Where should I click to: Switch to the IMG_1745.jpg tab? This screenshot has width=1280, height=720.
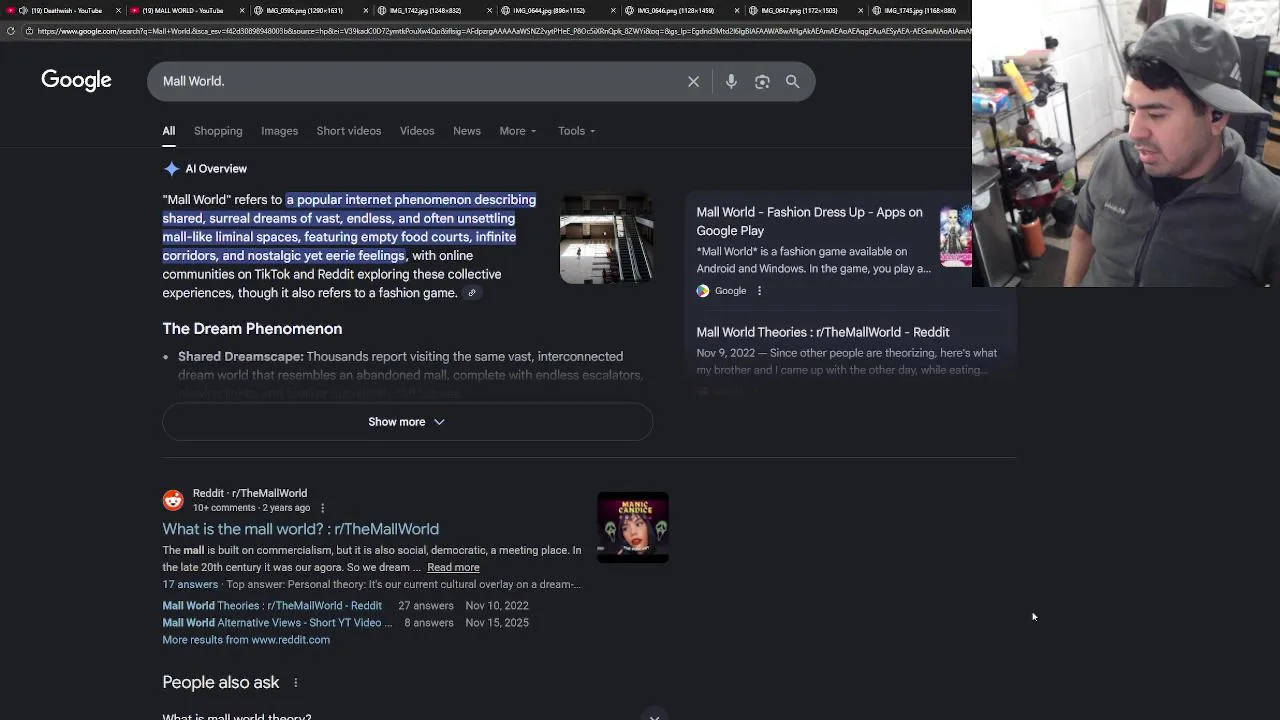[920, 10]
